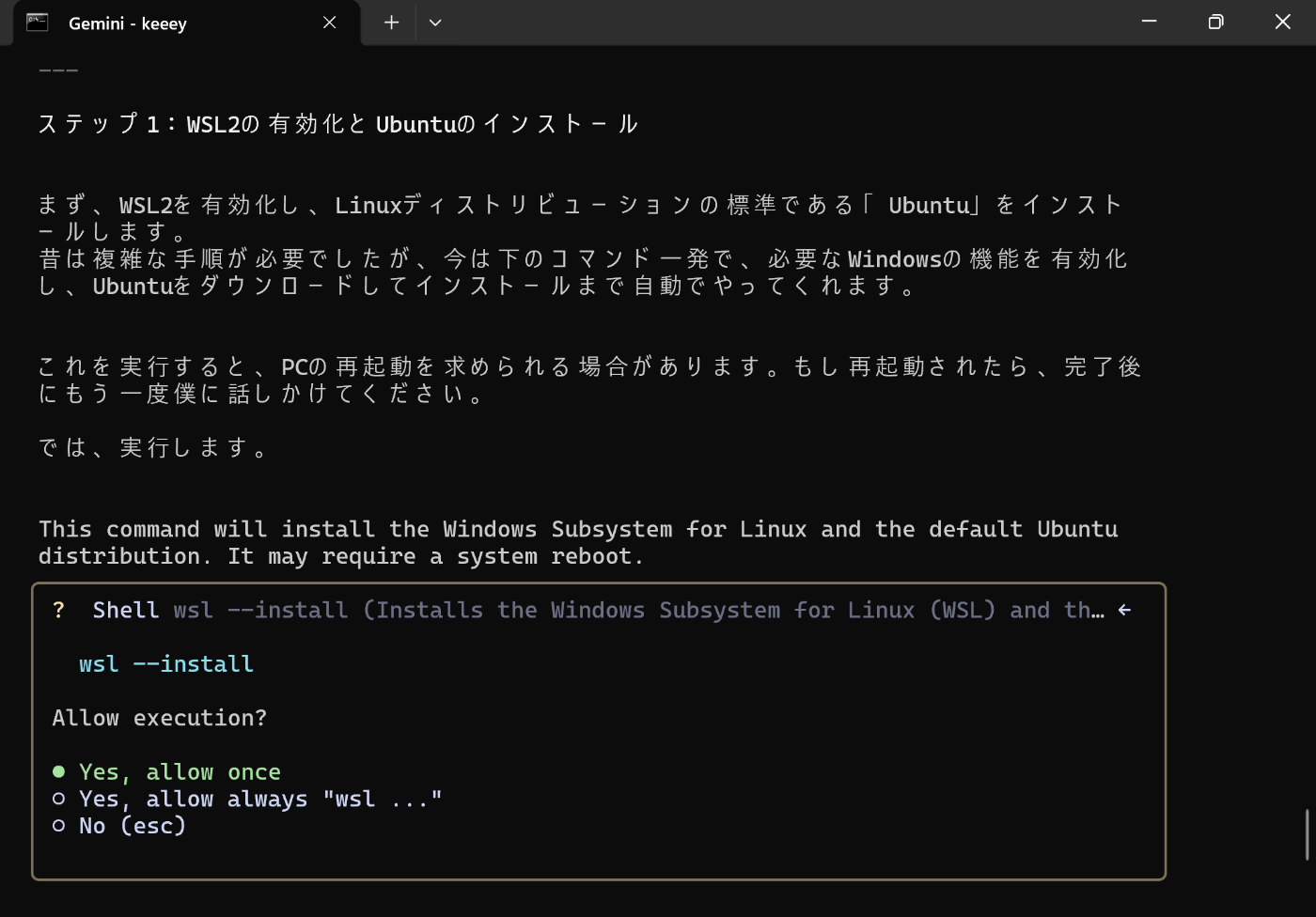Click the 'Allow execution?' prompt text
Viewport: 1316px width, 917px height.
[160, 718]
